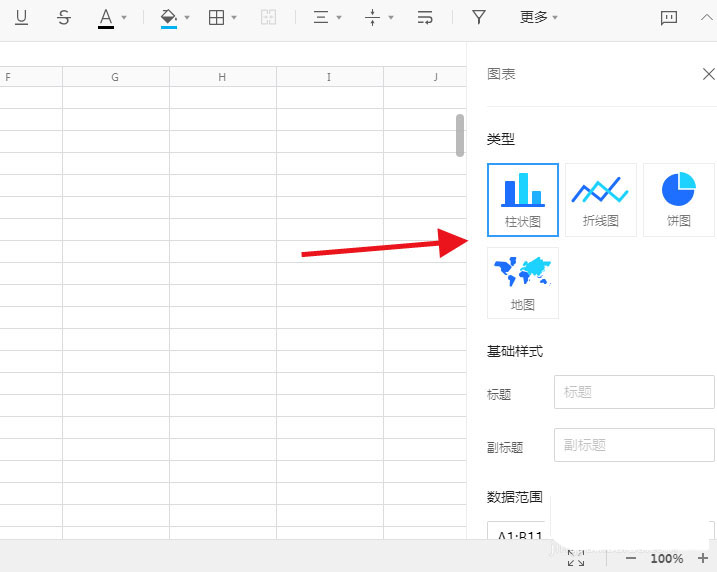Screen dimensions: 717x572
Task: Expand the horizontal alignment dropdown
Action: 339,18
